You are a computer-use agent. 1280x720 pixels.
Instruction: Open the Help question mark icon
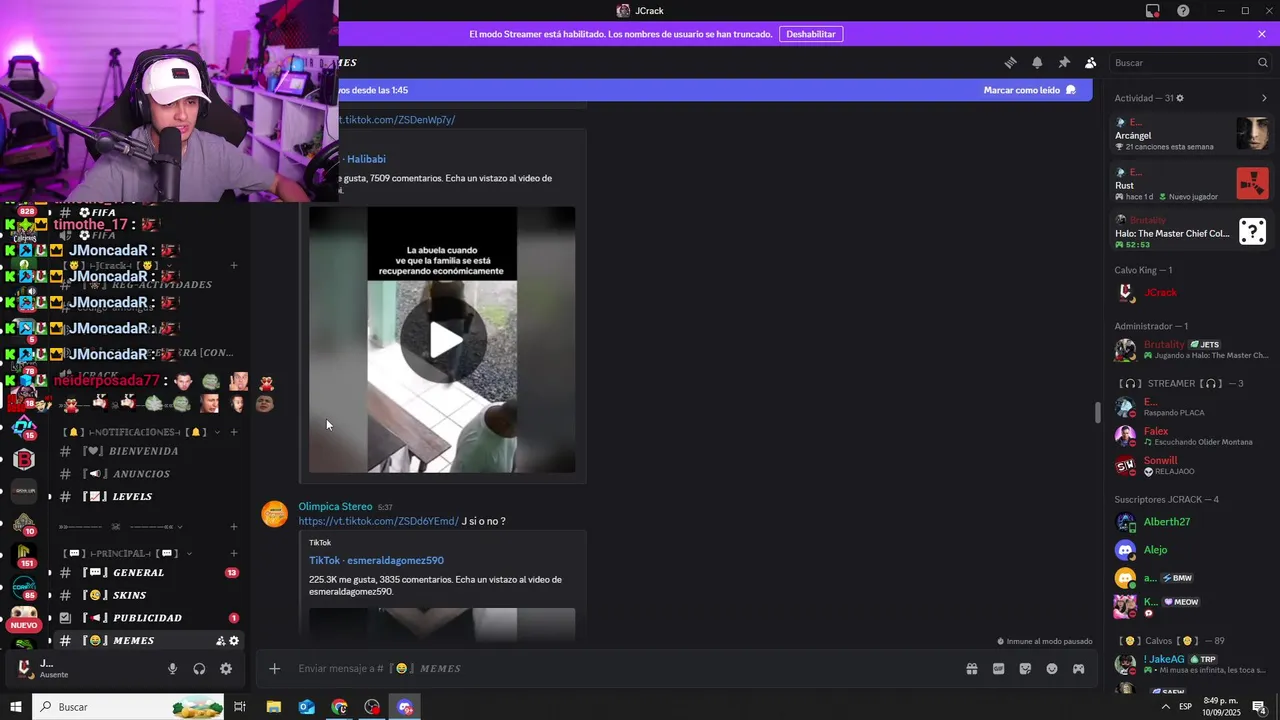pos(1183,11)
